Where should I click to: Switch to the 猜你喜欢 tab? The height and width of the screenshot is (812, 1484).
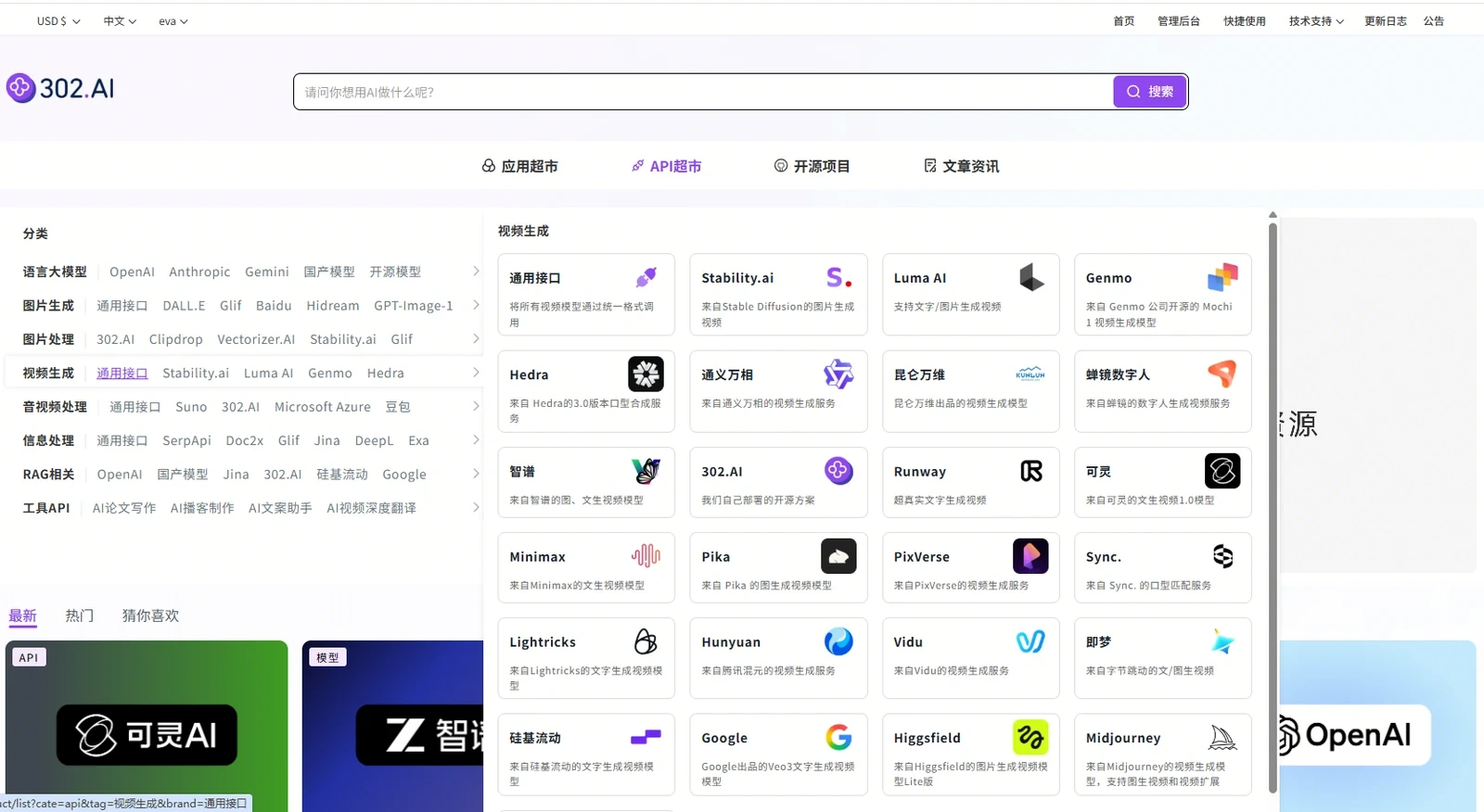(x=150, y=615)
